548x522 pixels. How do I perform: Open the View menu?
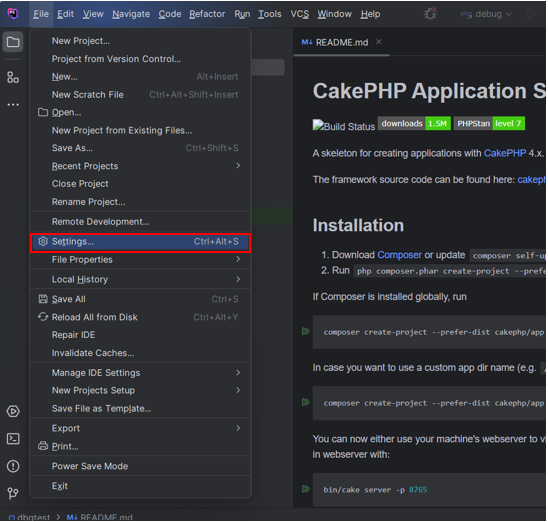(x=93, y=14)
